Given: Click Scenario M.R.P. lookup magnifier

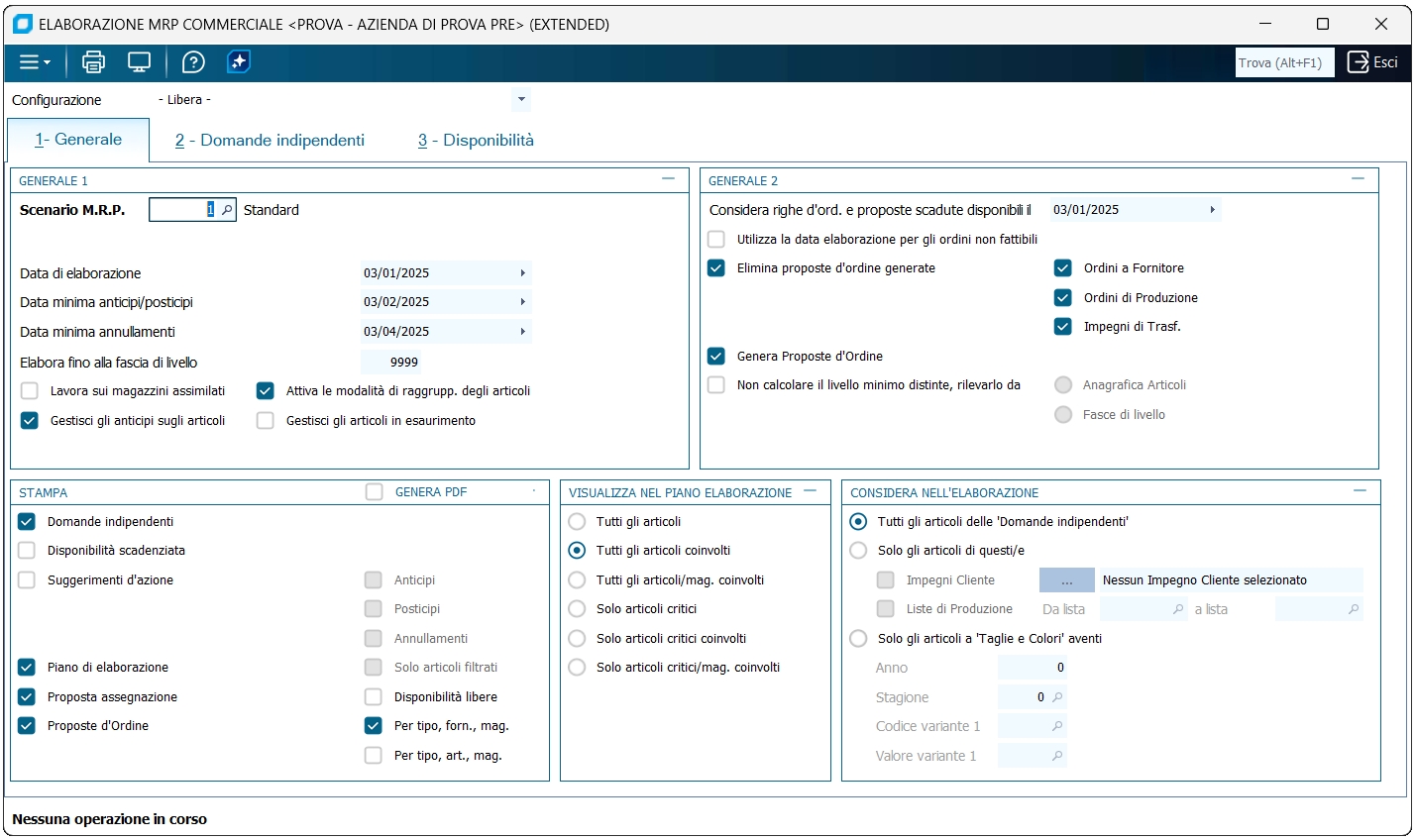Looking at the screenshot, I should click(x=227, y=210).
